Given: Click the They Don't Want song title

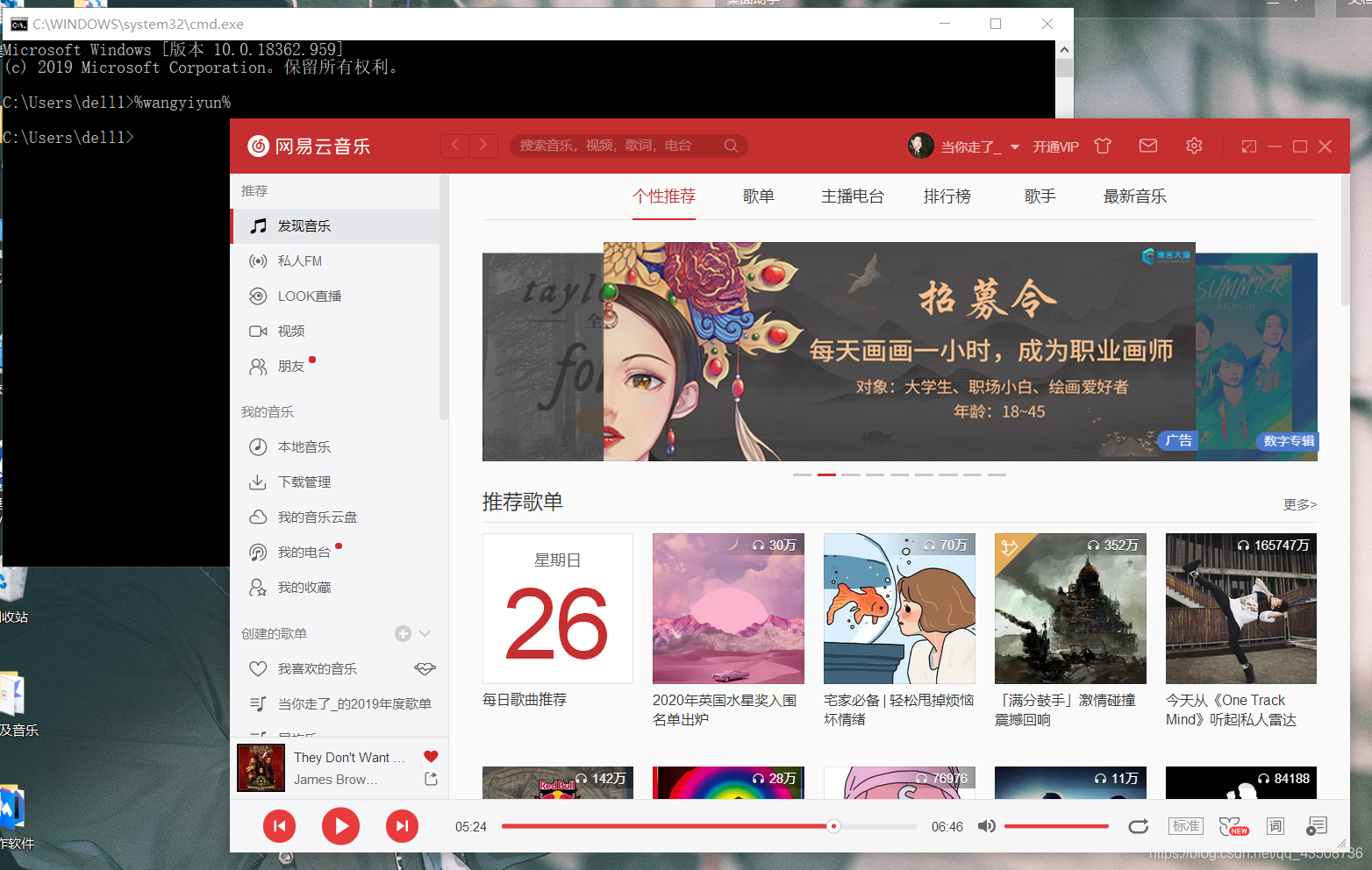Looking at the screenshot, I should point(349,757).
